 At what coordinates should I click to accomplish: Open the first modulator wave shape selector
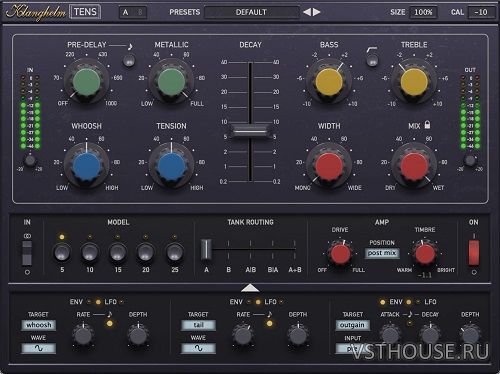pyautogui.click(x=39, y=348)
